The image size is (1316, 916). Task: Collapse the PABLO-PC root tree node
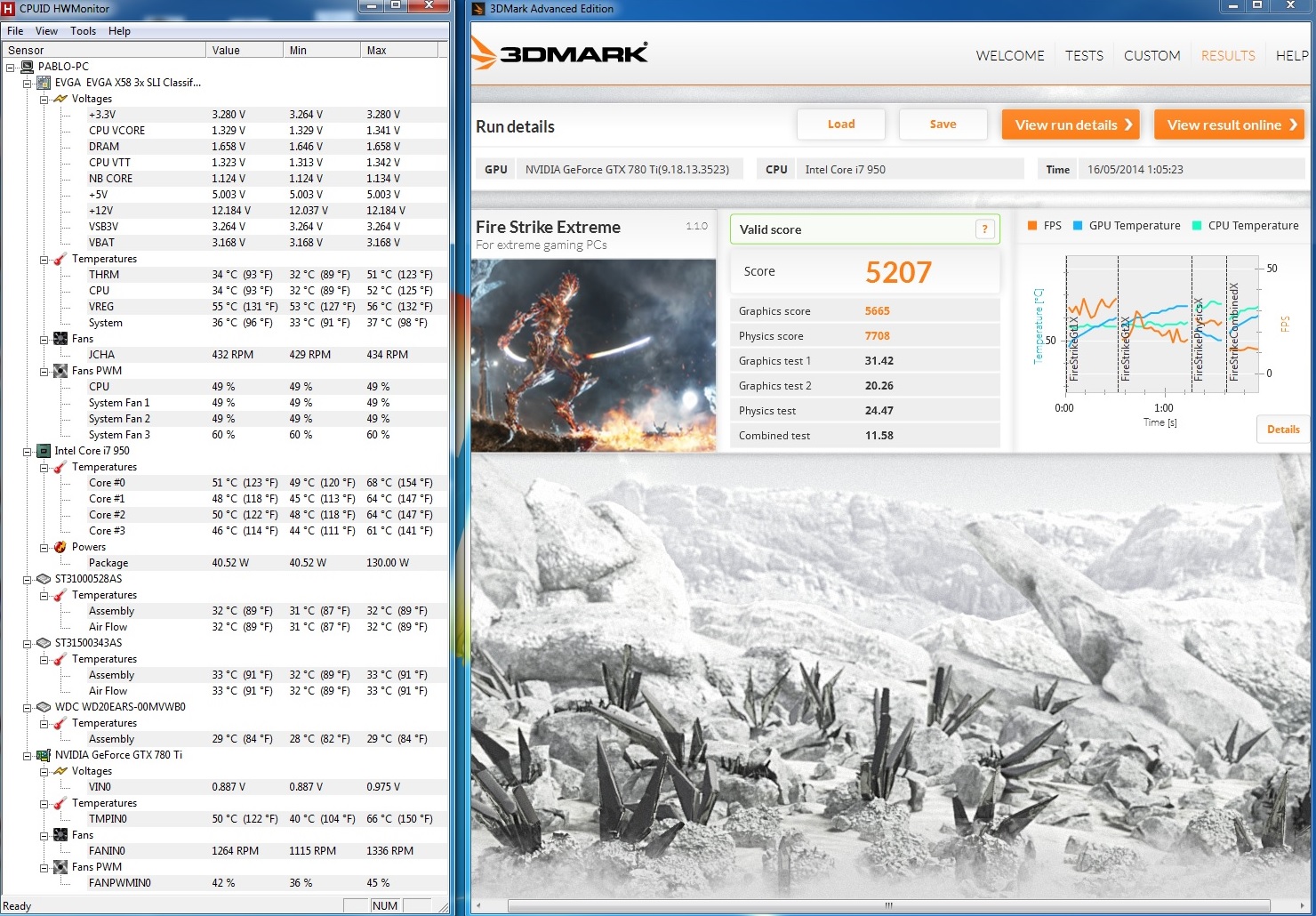tap(11, 67)
